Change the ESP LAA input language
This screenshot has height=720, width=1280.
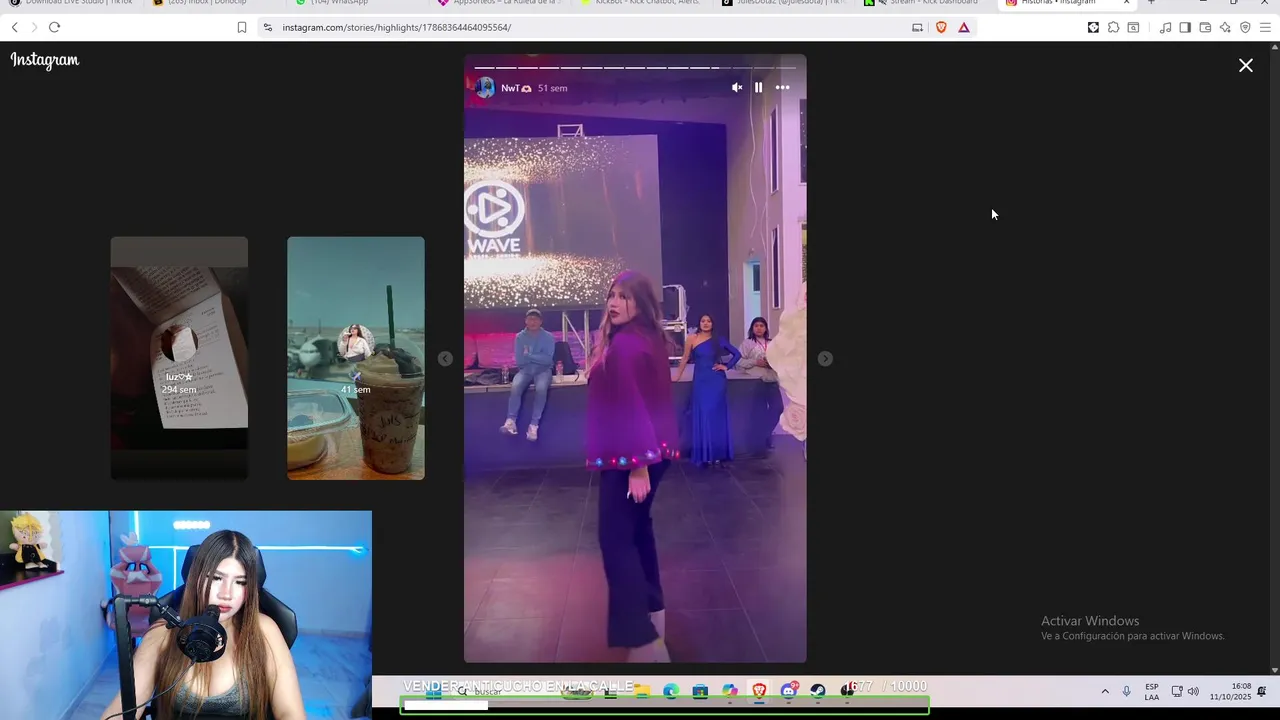tap(1152, 691)
